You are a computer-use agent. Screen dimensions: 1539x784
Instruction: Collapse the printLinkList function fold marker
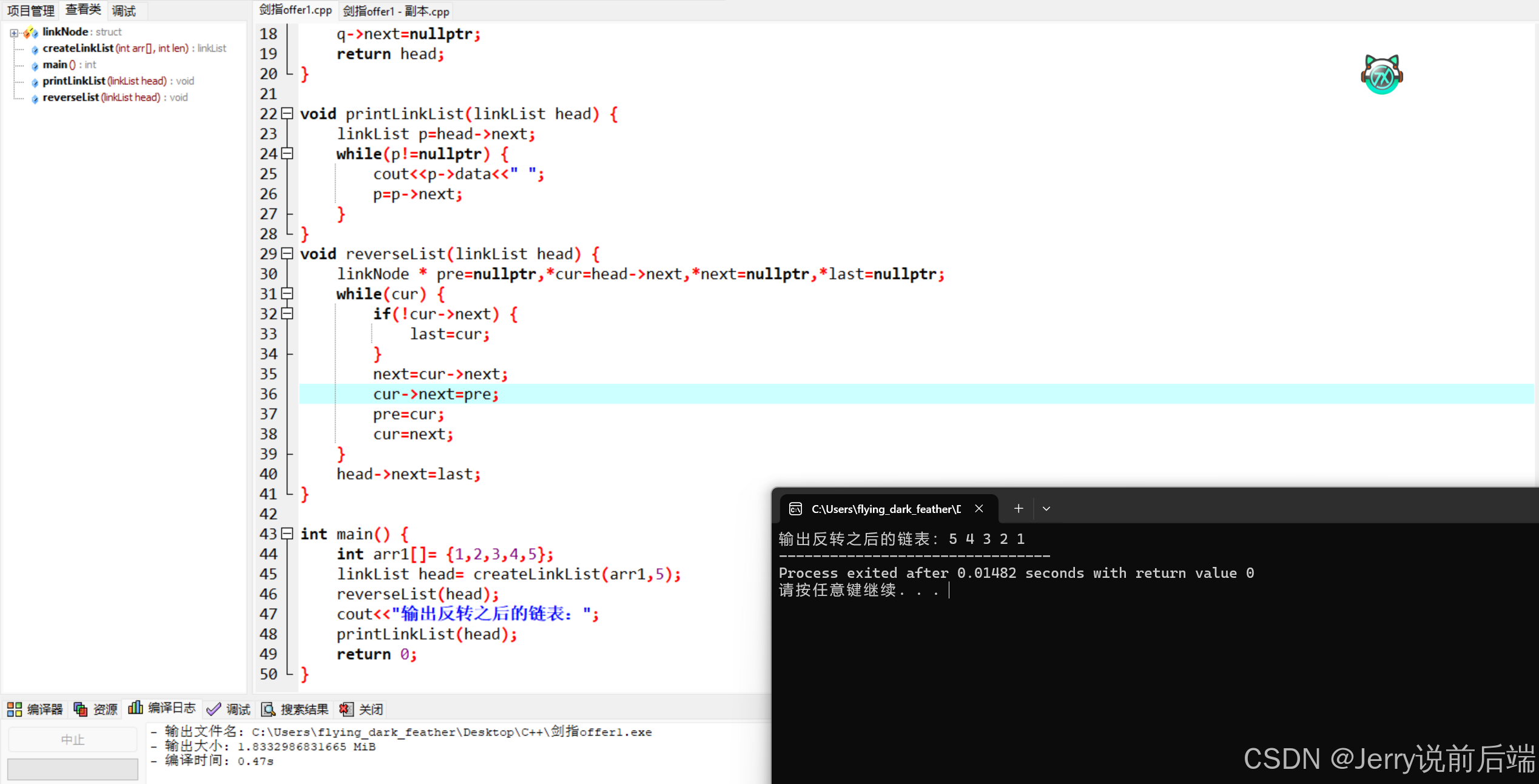[x=288, y=113]
